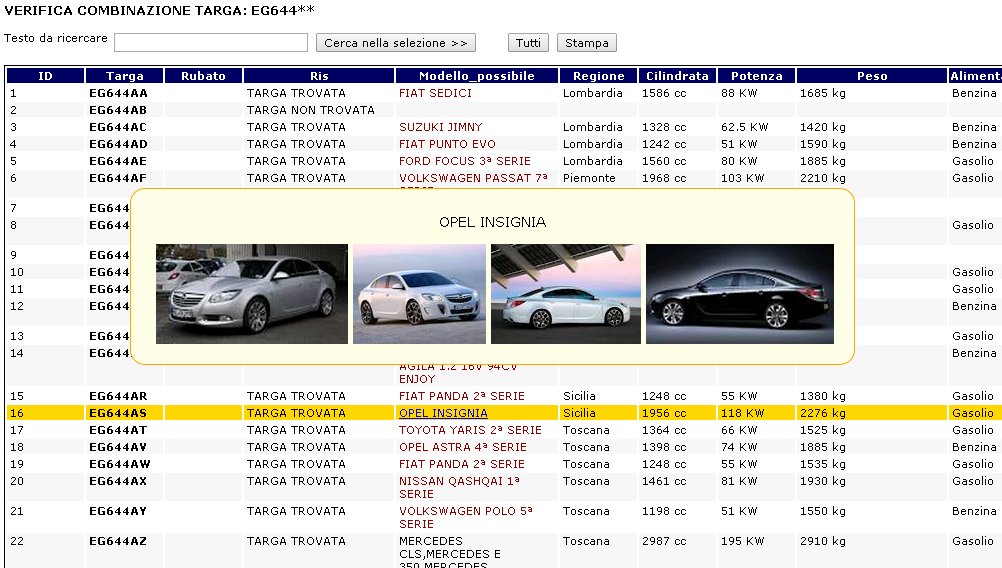Open FIAT PANDA 2ª SERIE link in row 15

pyautogui.click(x=461, y=396)
